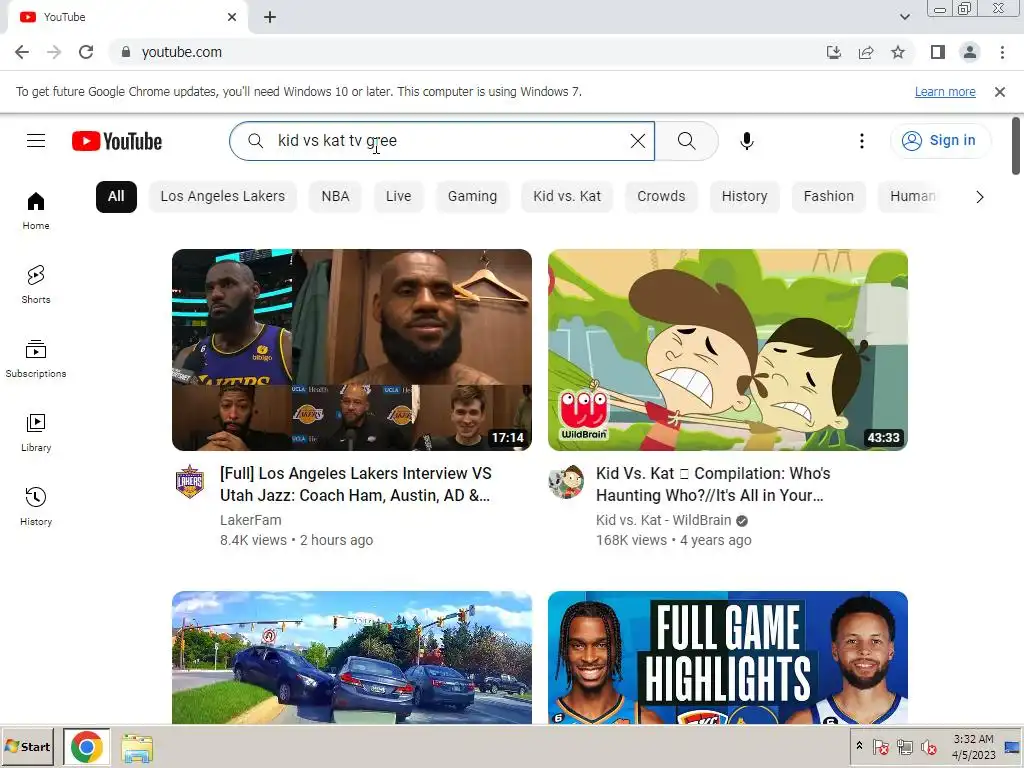Screen dimensions: 1024x768
Task: Open the Kid Vs. Kat compilation thumbnail
Action: tap(728, 350)
